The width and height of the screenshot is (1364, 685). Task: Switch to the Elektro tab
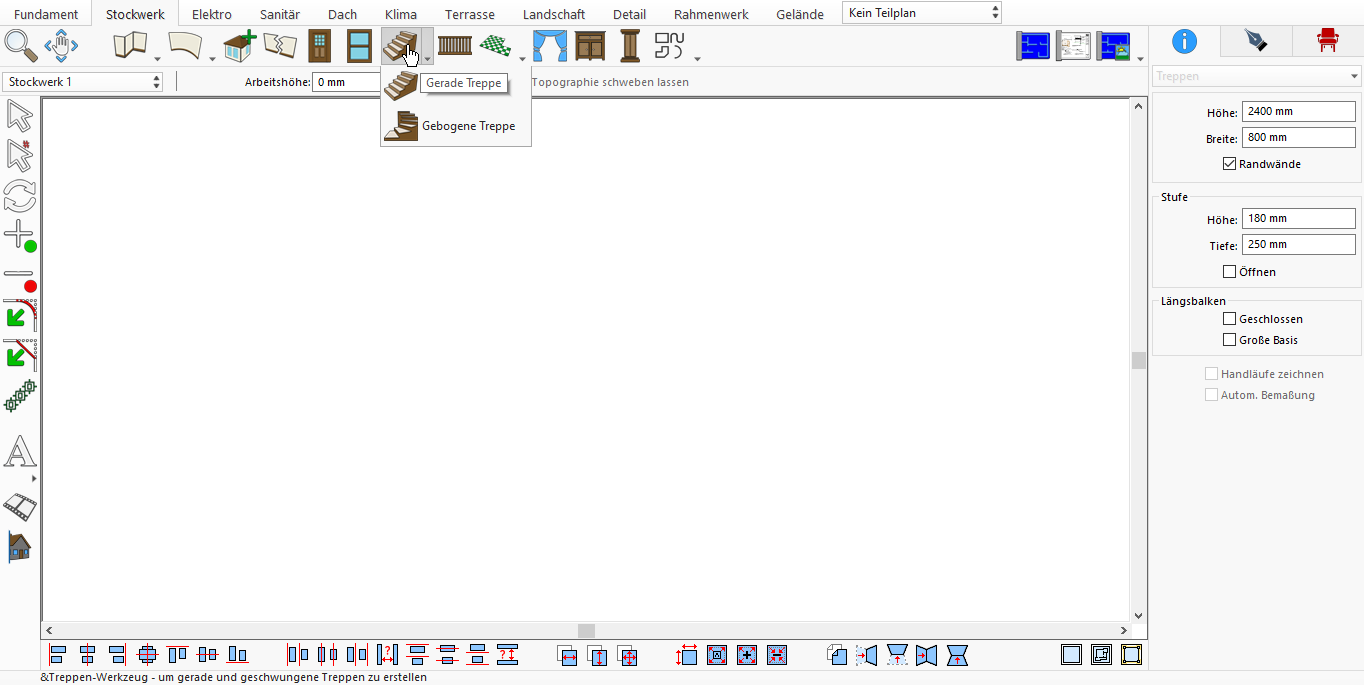[x=212, y=14]
